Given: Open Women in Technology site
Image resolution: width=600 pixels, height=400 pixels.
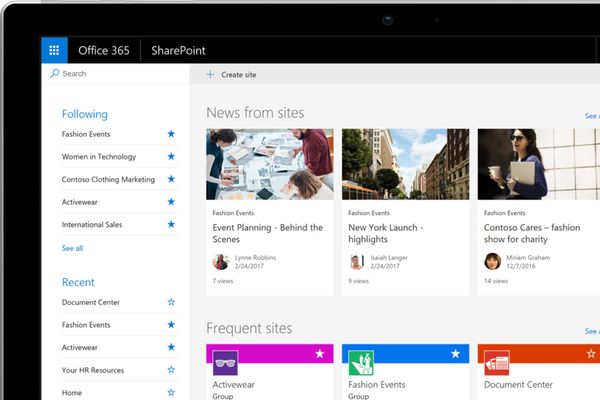Looking at the screenshot, I should click(x=99, y=157).
